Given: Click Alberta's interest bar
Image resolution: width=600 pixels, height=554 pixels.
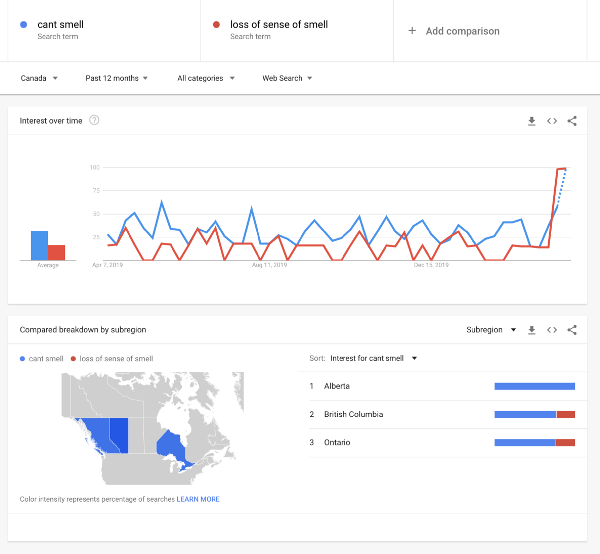Looking at the screenshot, I should tap(535, 386).
